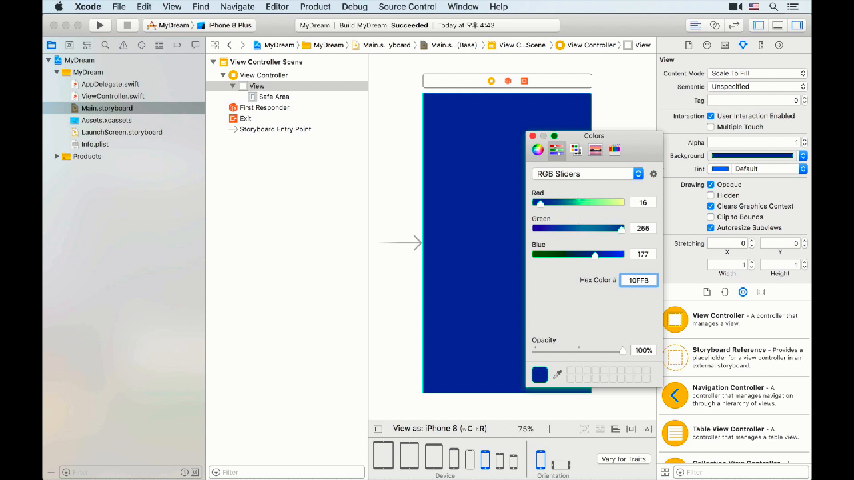Enable the Multiple Touch checkbox
This screenshot has height=480, width=854.
point(710,127)
